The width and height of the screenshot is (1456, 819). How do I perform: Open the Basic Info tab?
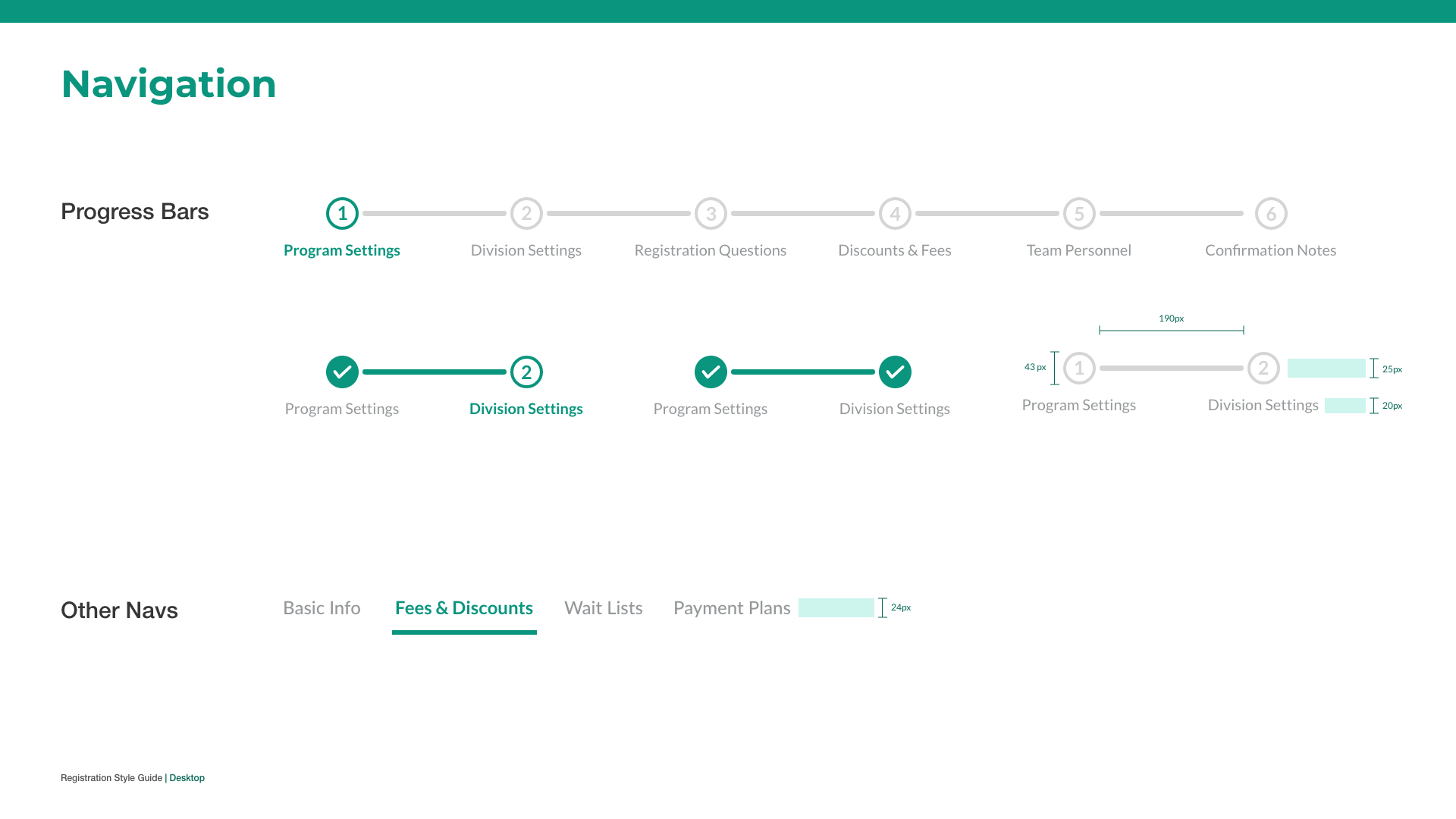322,608
